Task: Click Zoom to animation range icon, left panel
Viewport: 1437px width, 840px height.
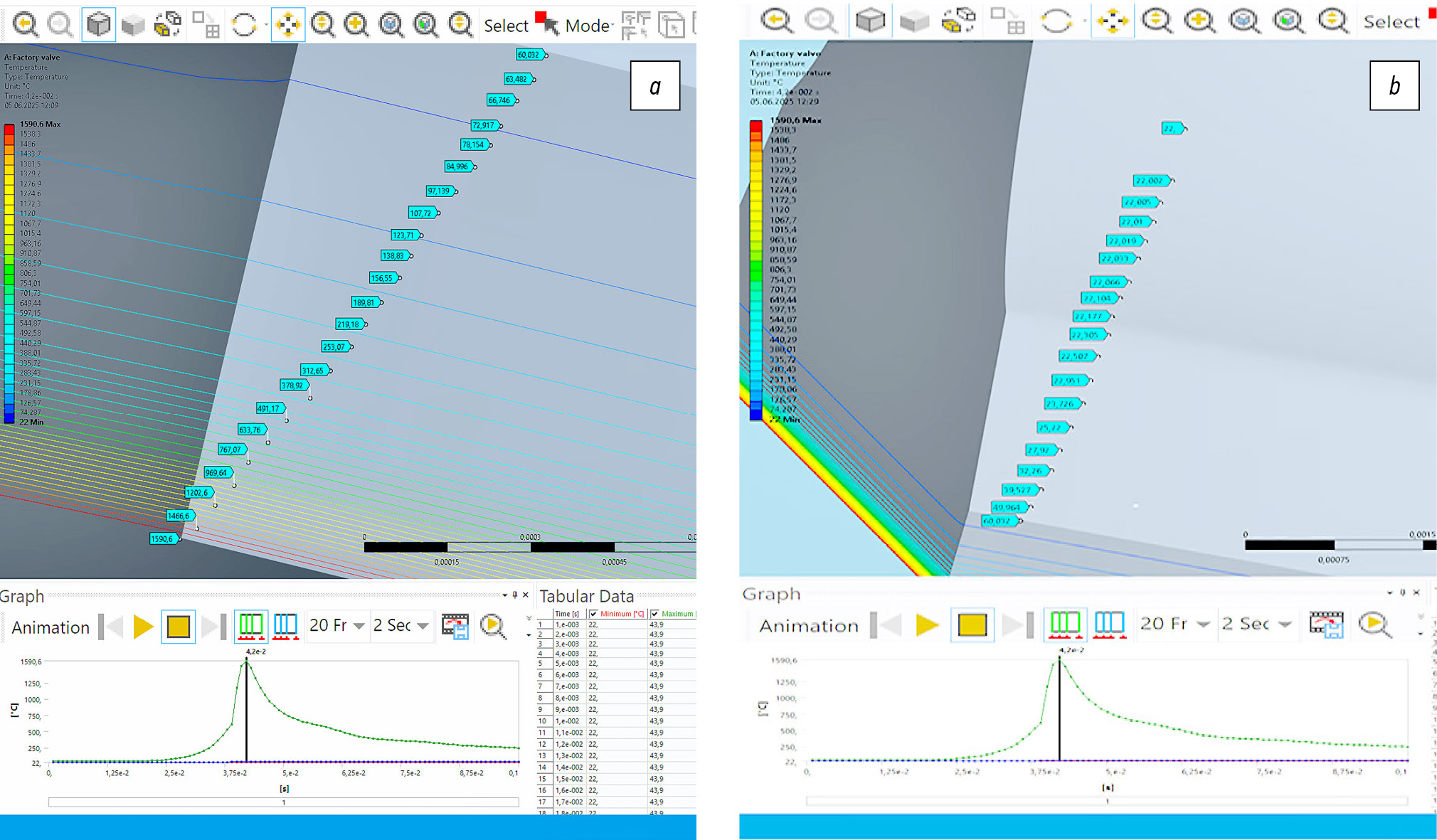Action: (492, 627)
